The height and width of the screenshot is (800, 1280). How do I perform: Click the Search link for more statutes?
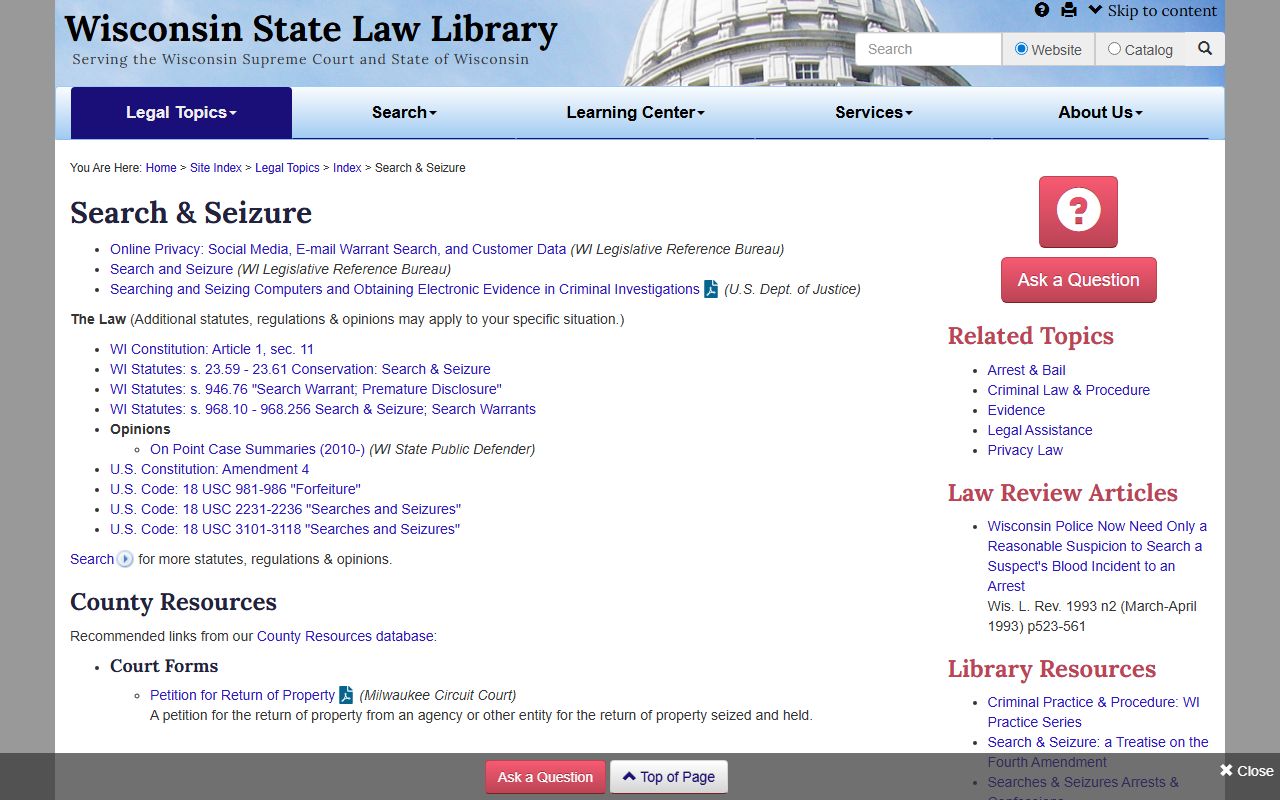pos(92,559)
